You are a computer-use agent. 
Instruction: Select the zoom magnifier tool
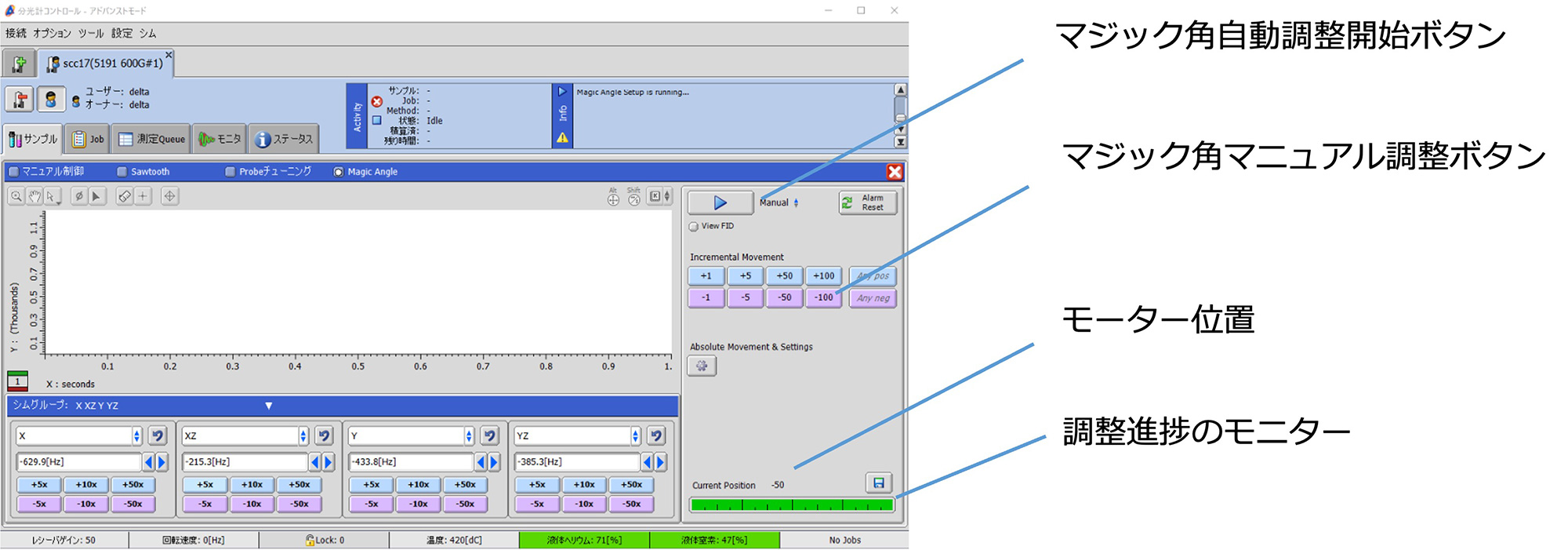point(16,196)
